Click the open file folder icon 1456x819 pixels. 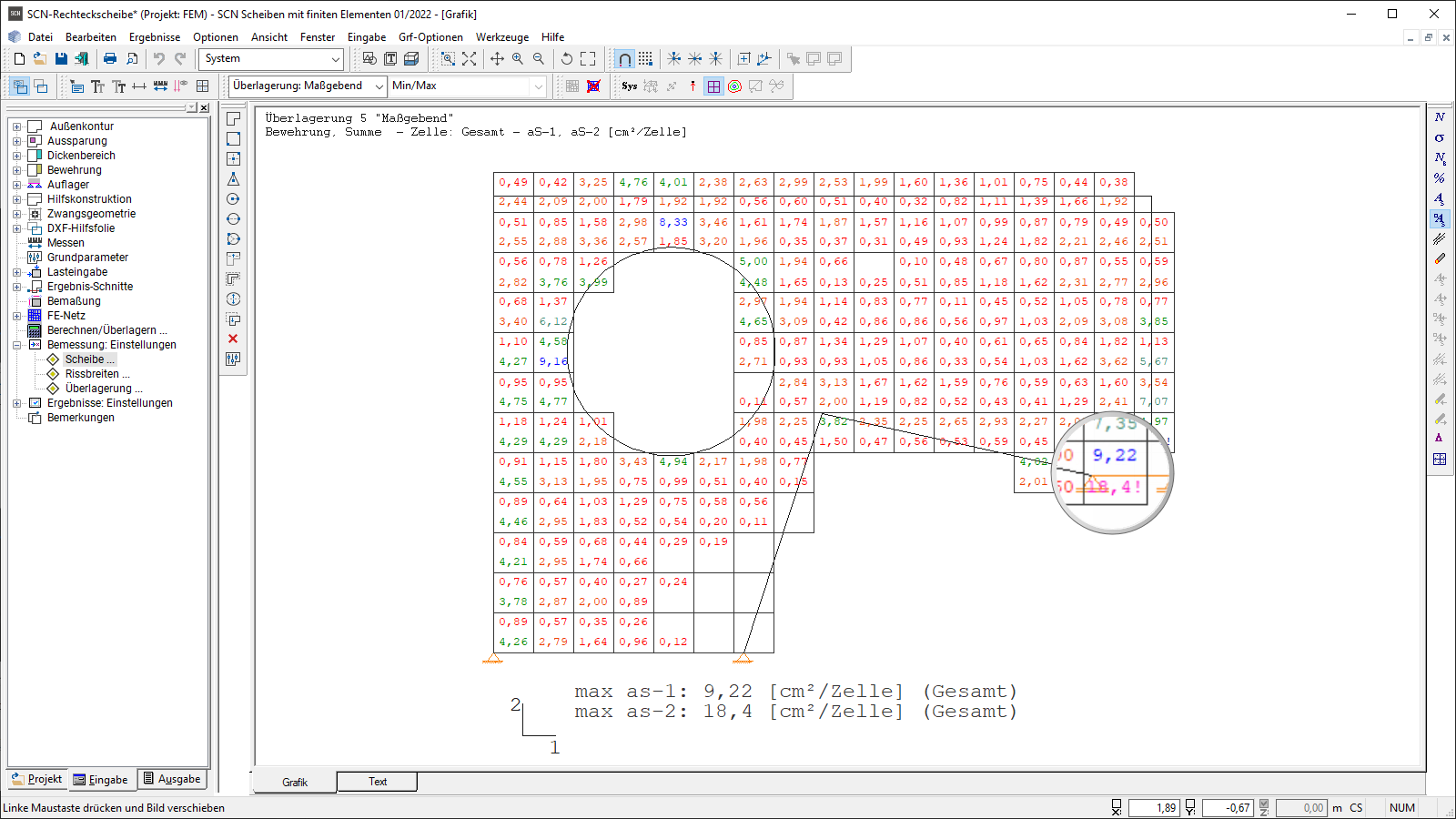click(40, 58)
